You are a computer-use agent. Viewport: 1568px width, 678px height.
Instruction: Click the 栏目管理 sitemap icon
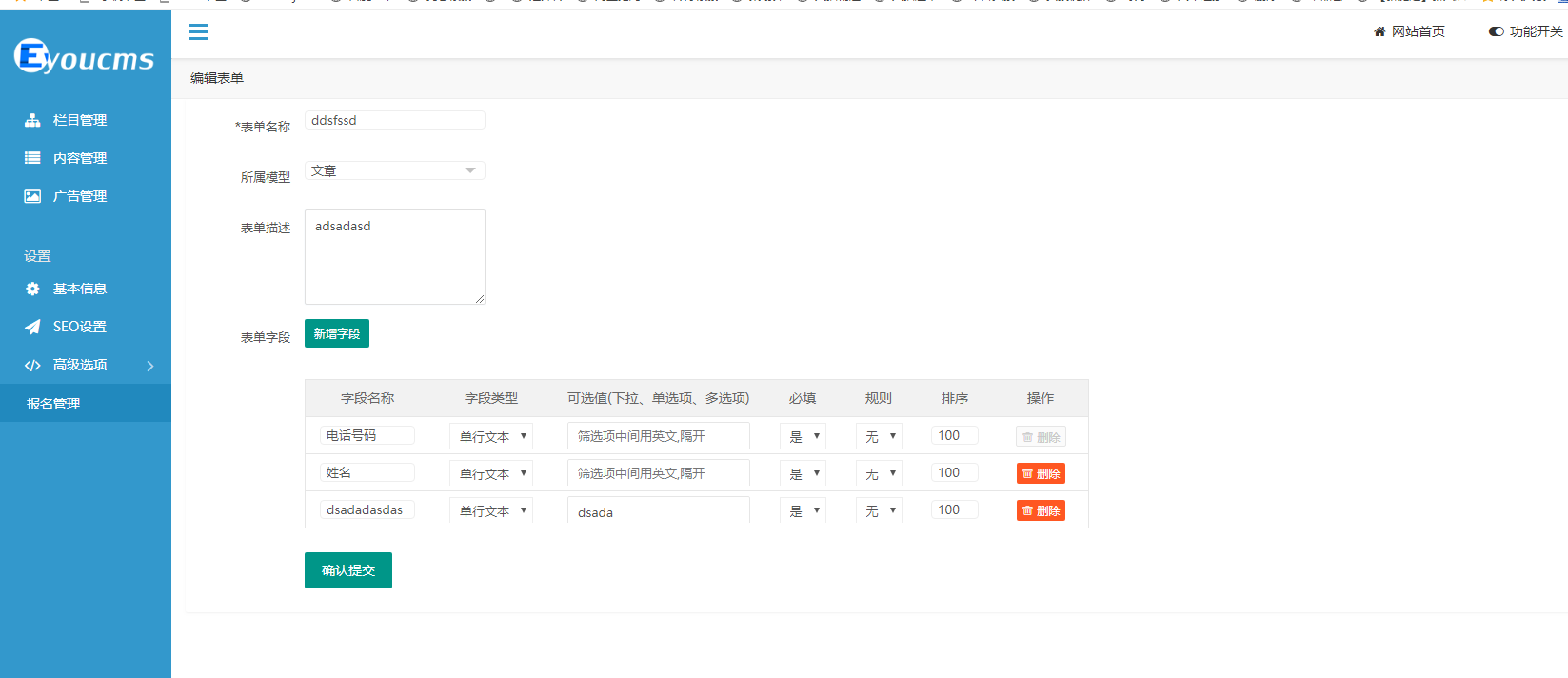coord(32,120)
